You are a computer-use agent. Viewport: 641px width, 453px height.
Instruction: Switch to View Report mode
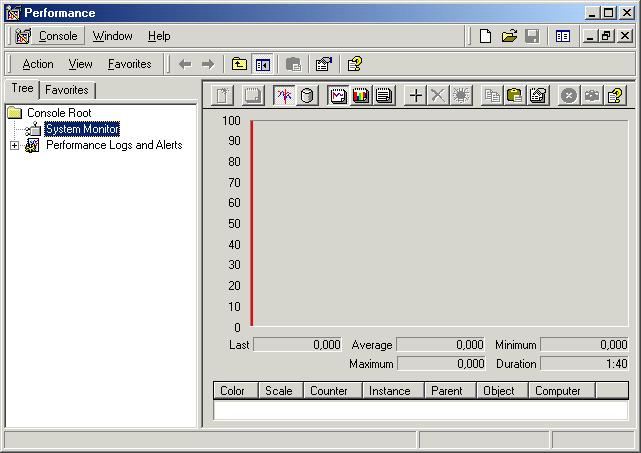tap(384, 96)
